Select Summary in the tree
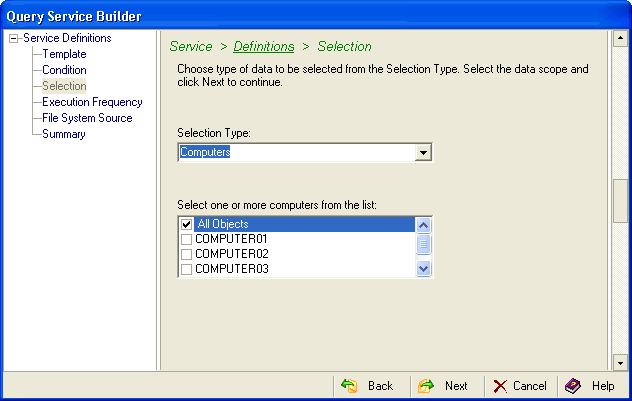Image resolution: width=632 pixels, height=401 pixels. (x=63, y=134)
